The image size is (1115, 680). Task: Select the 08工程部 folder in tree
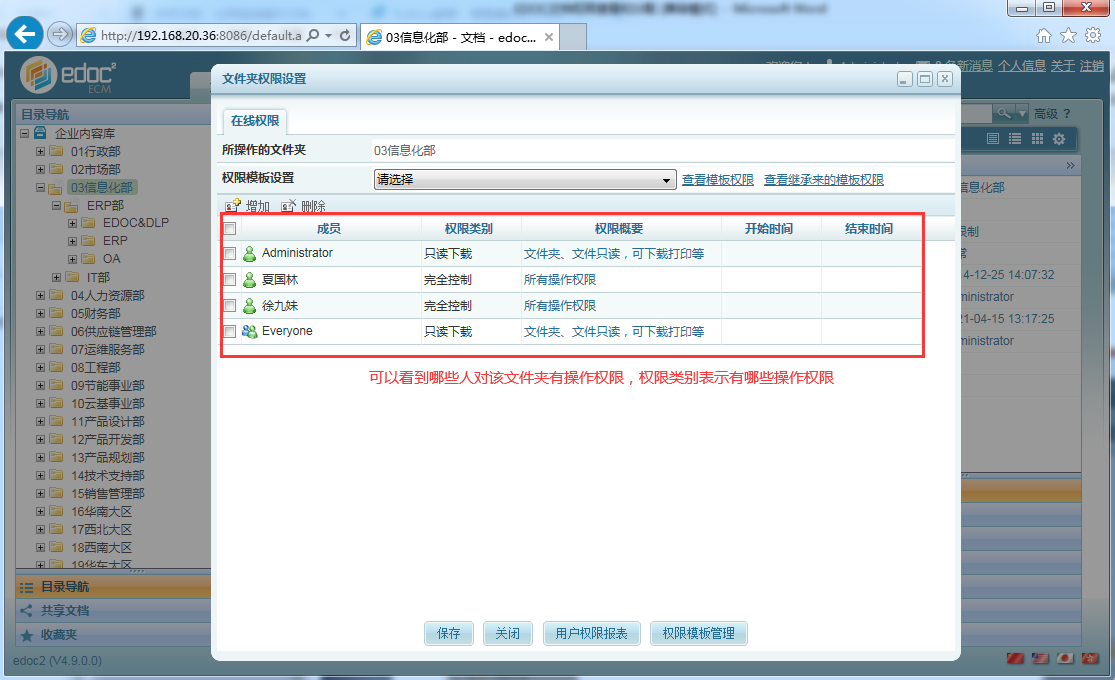(x=94, y=368)
